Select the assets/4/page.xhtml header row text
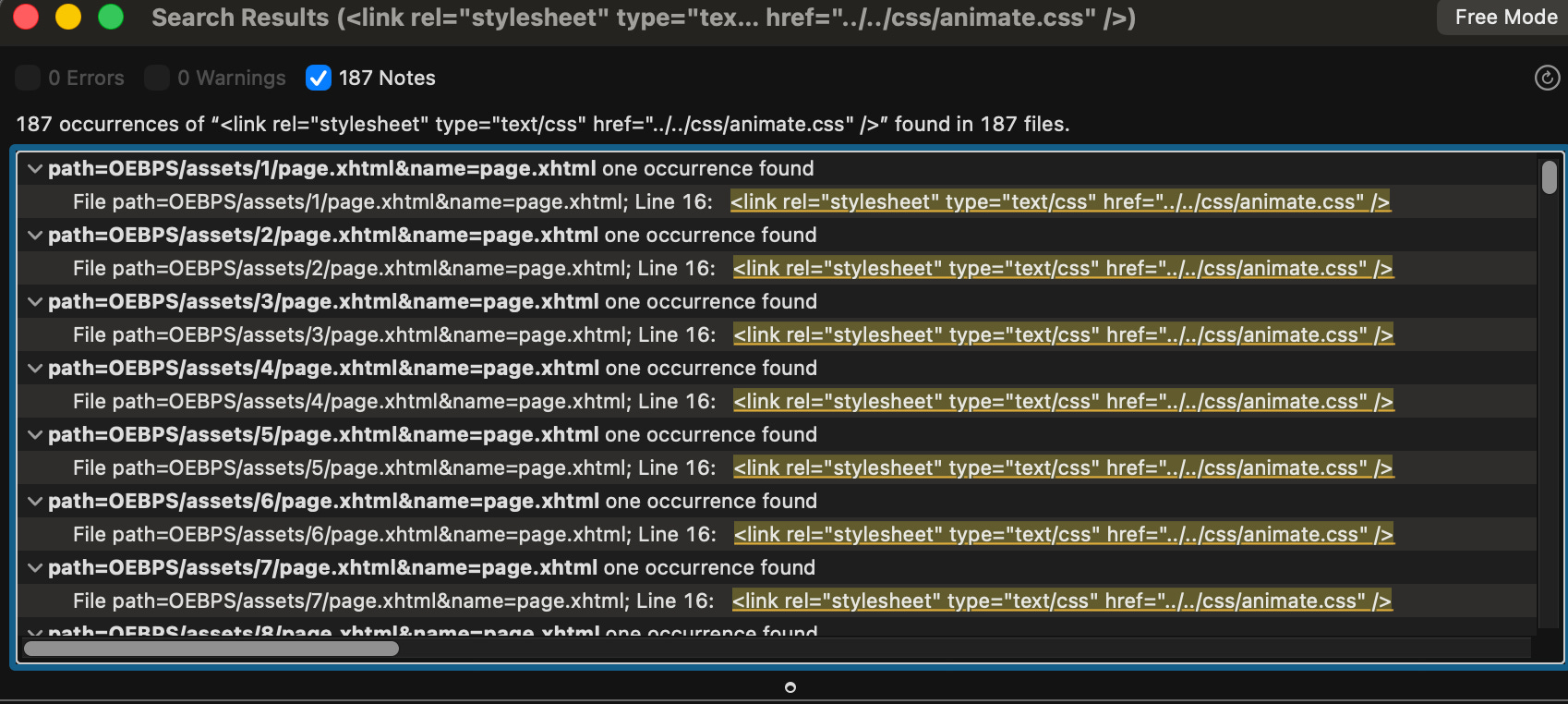1568x704 pixels. [432, 368]
